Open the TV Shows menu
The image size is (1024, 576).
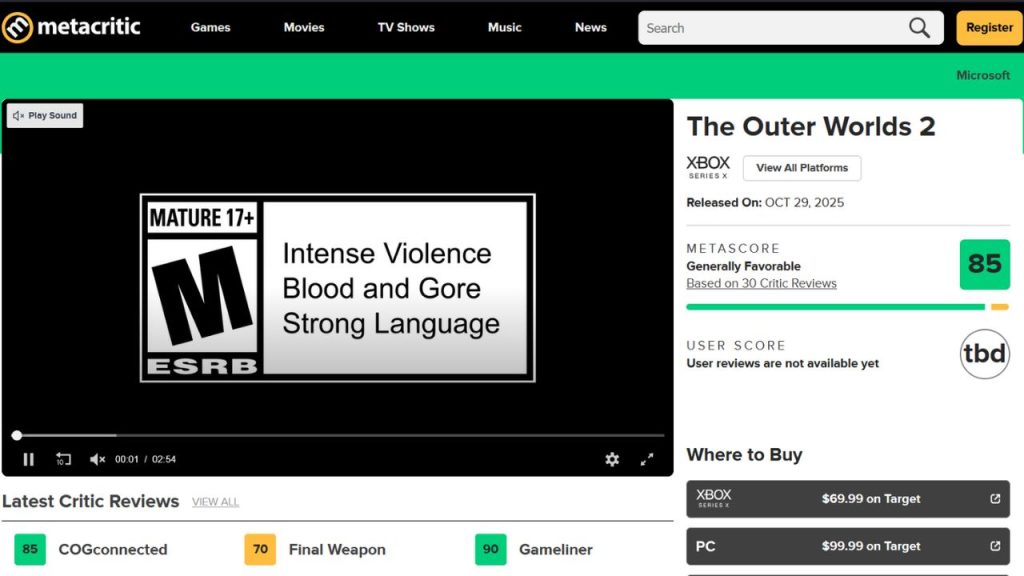click(406, 28)
